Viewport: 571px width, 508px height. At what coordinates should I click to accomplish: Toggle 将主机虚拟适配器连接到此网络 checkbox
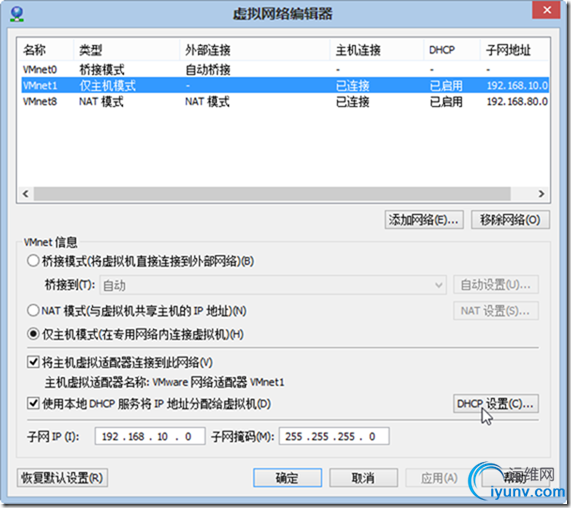pos(33,362)
